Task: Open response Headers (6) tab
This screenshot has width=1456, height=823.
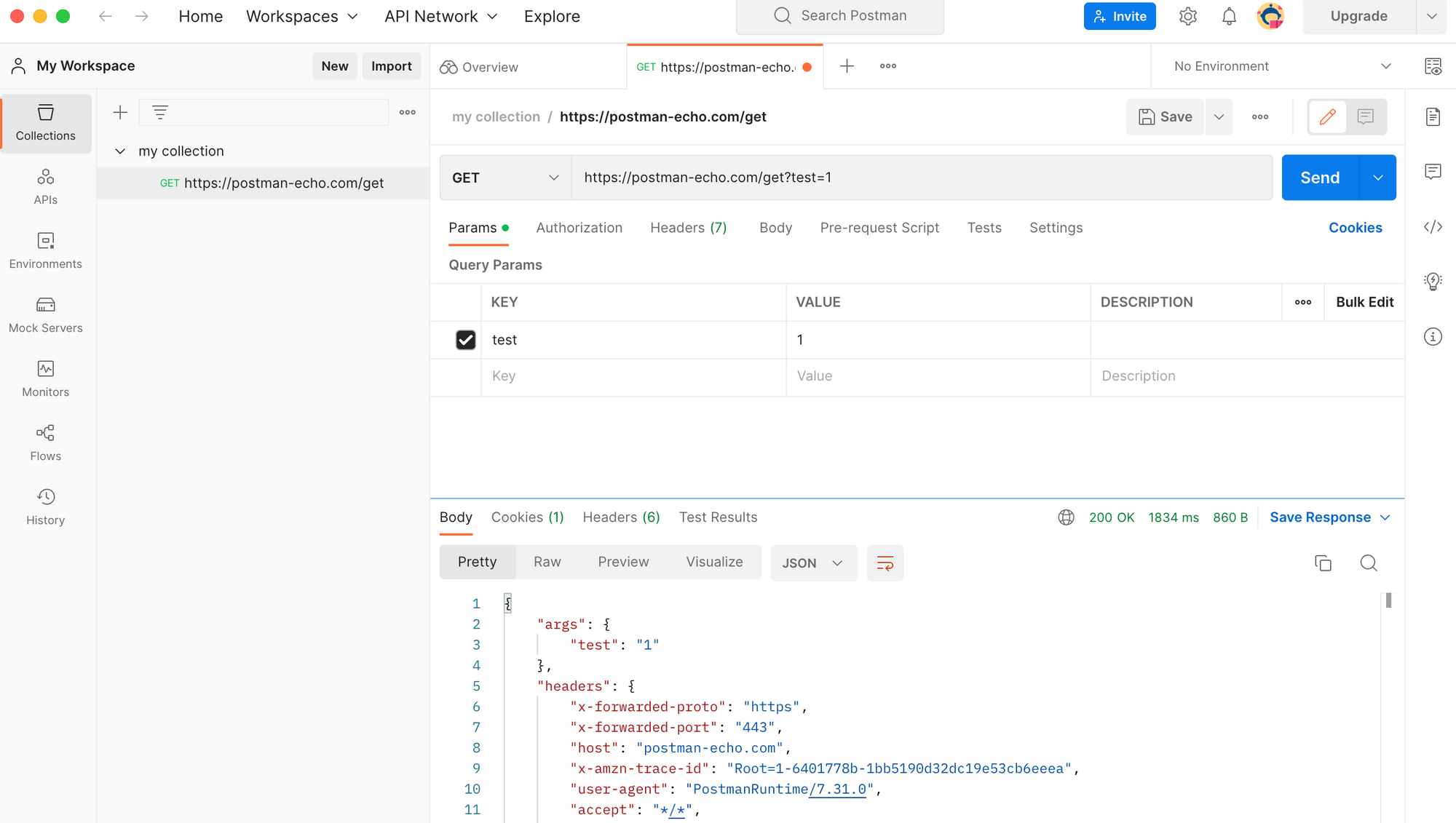Action: click(x=621, y=517)
